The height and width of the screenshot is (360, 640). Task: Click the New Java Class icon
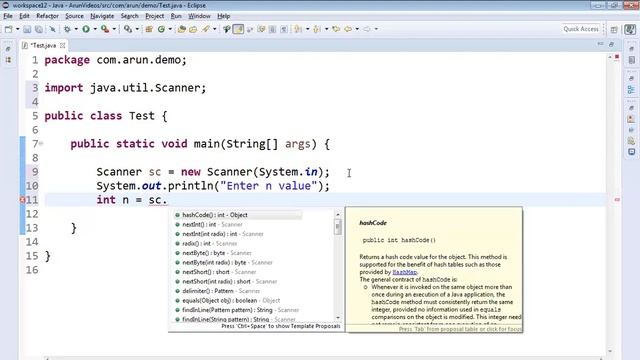(161, 29)
